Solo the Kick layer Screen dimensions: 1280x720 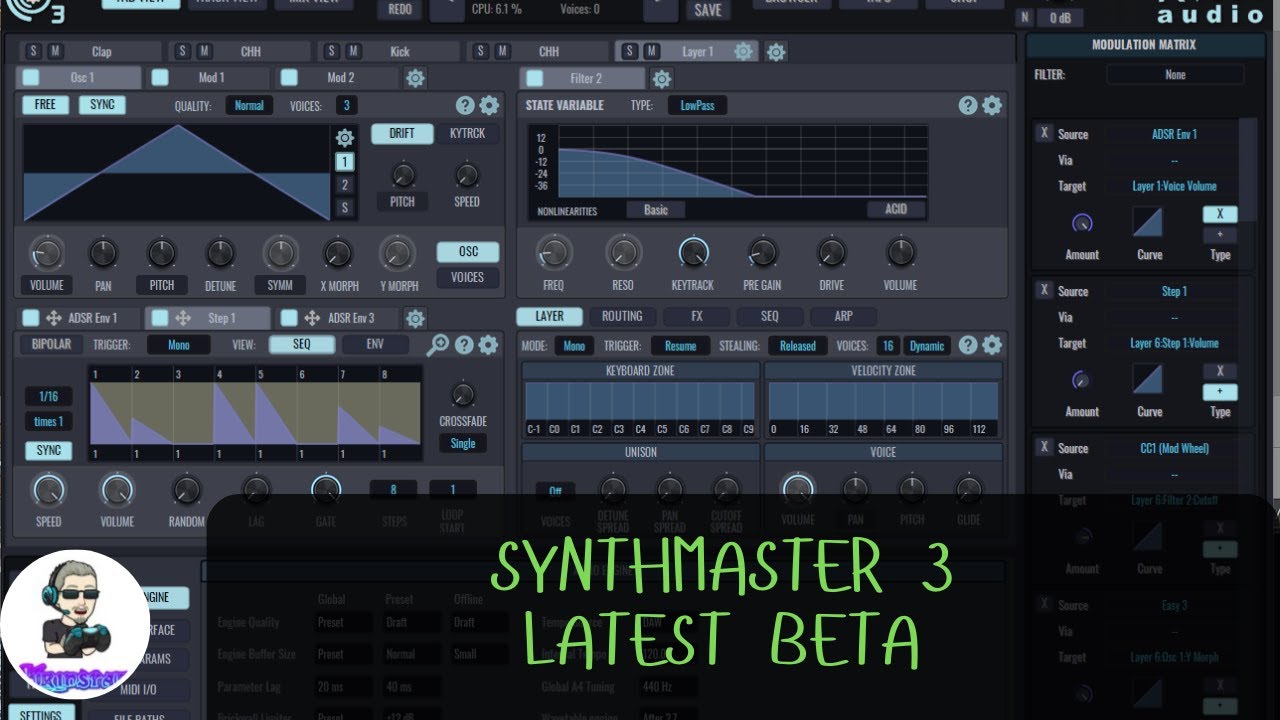pos(332,51)
